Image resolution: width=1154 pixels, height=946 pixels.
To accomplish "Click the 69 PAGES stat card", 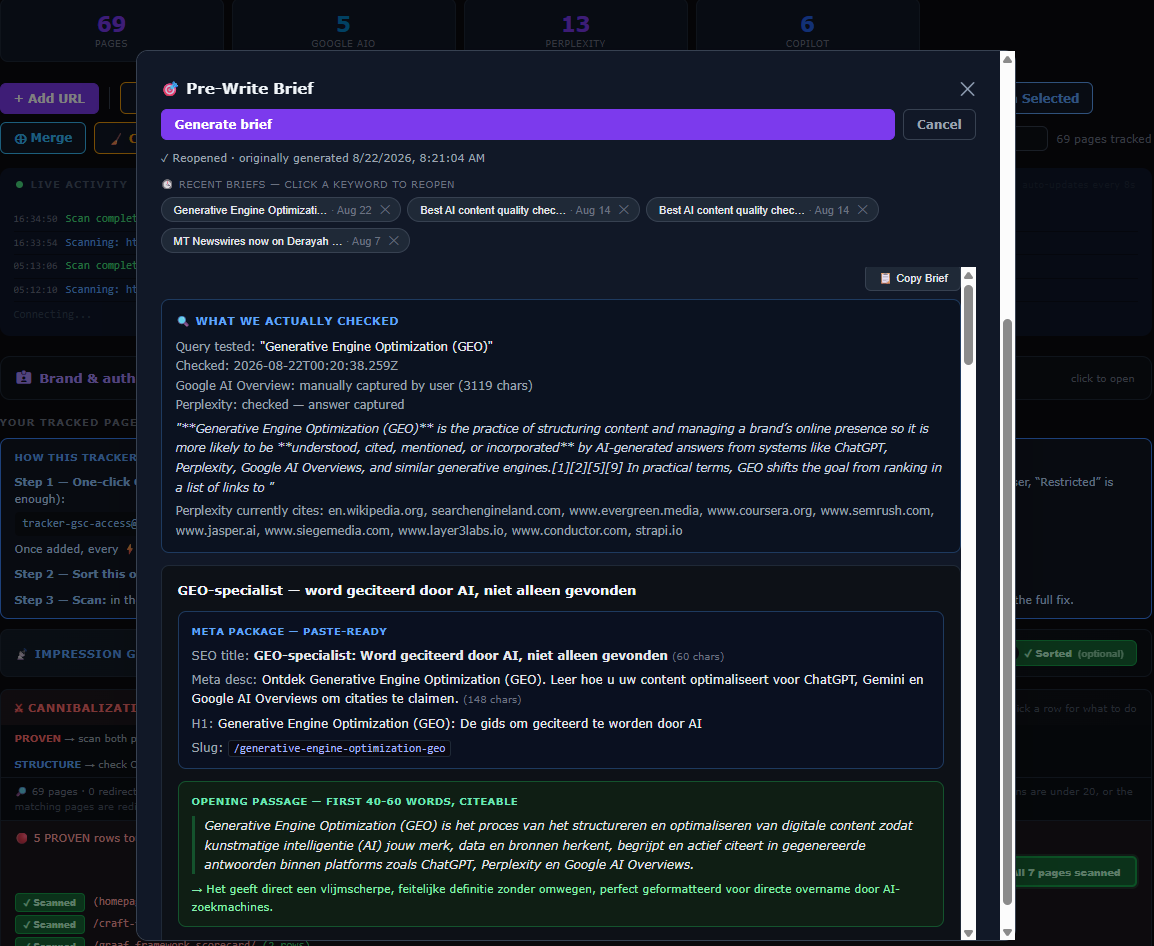I will point(111,30).
